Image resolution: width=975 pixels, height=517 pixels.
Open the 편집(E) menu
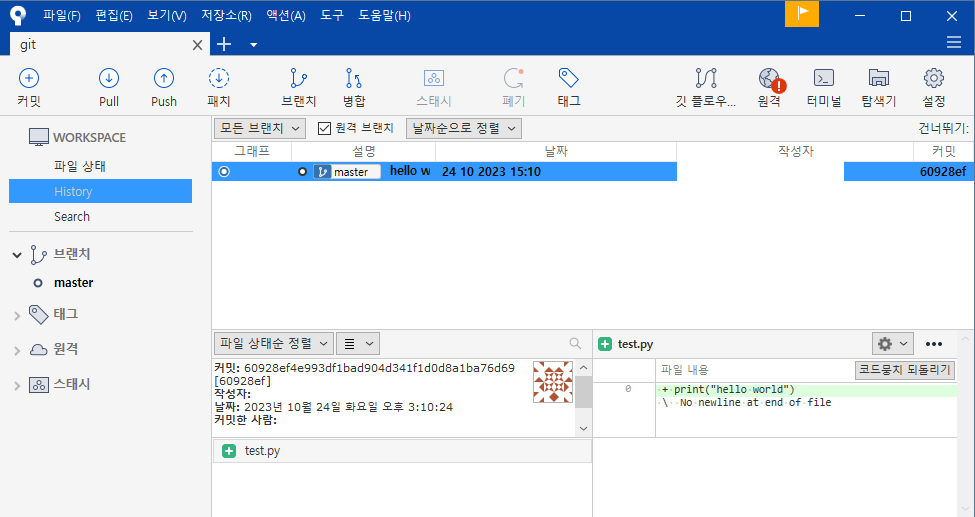pos(114,16)
